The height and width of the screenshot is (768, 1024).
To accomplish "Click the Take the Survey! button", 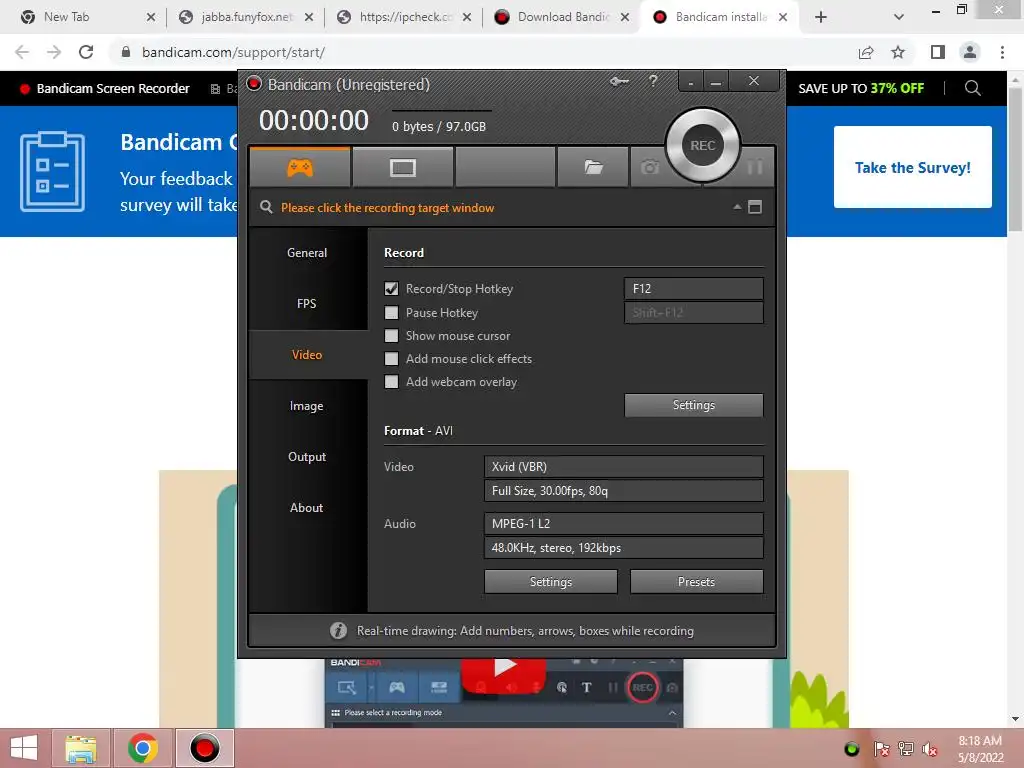I will coord(912,167).
